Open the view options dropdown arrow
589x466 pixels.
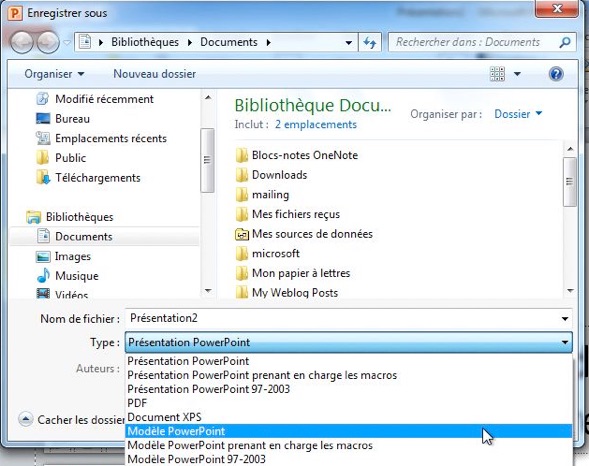[x=517, y=74]
